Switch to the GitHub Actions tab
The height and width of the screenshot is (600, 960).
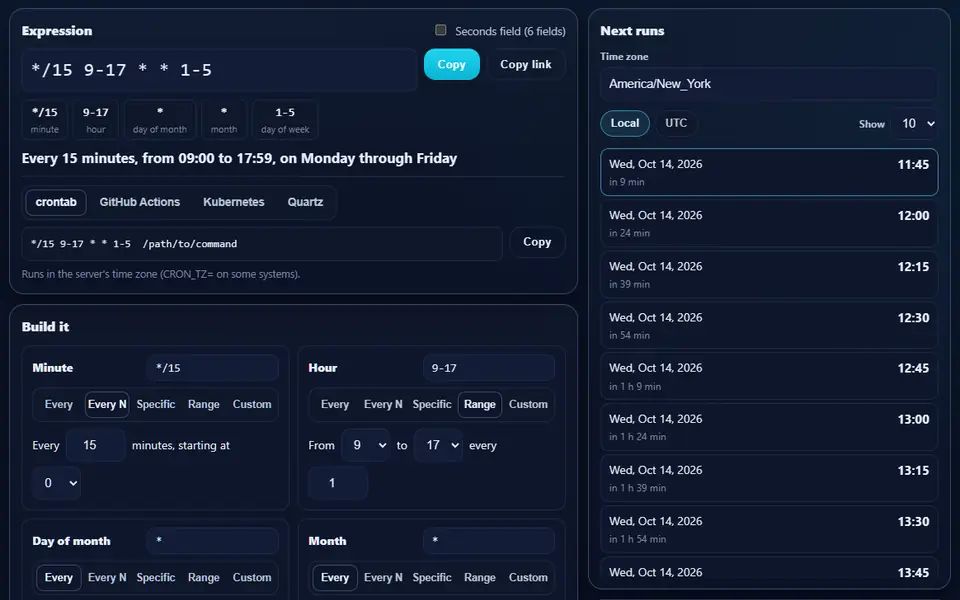[x=140, y=202]
